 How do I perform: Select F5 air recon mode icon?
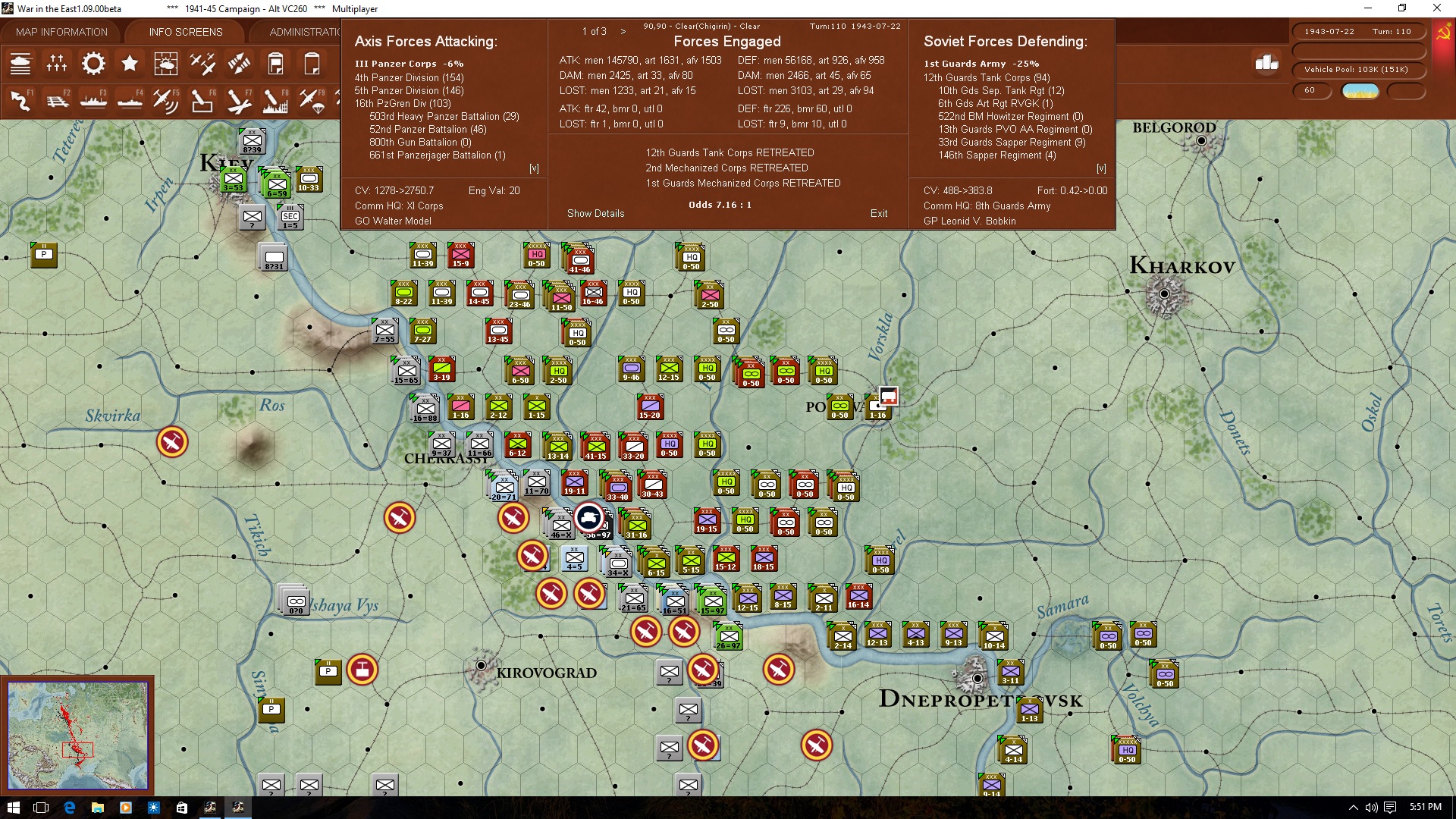(x=166, y=99)
